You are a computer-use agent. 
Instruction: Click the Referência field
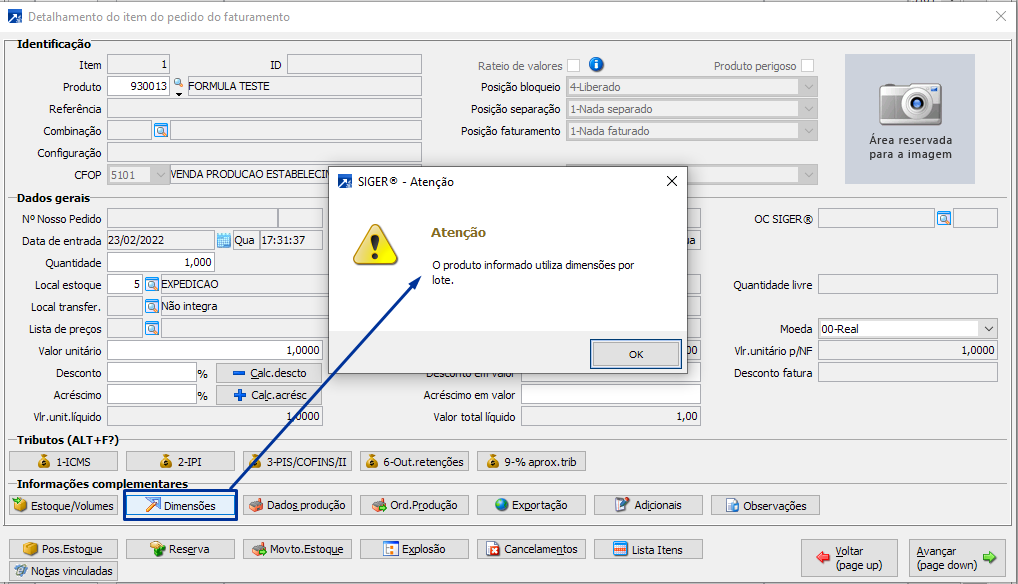coord(264,108)
